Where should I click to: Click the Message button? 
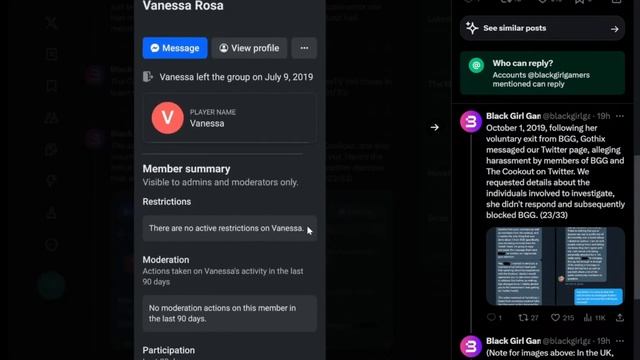pos(175,48)
